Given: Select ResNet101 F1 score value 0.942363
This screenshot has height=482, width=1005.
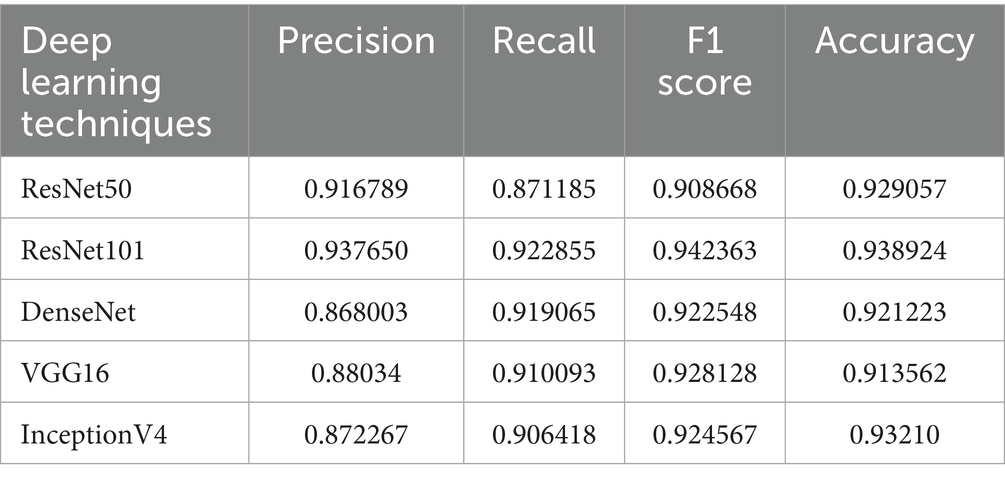Looking at the screenshot, I should (704, 249).
